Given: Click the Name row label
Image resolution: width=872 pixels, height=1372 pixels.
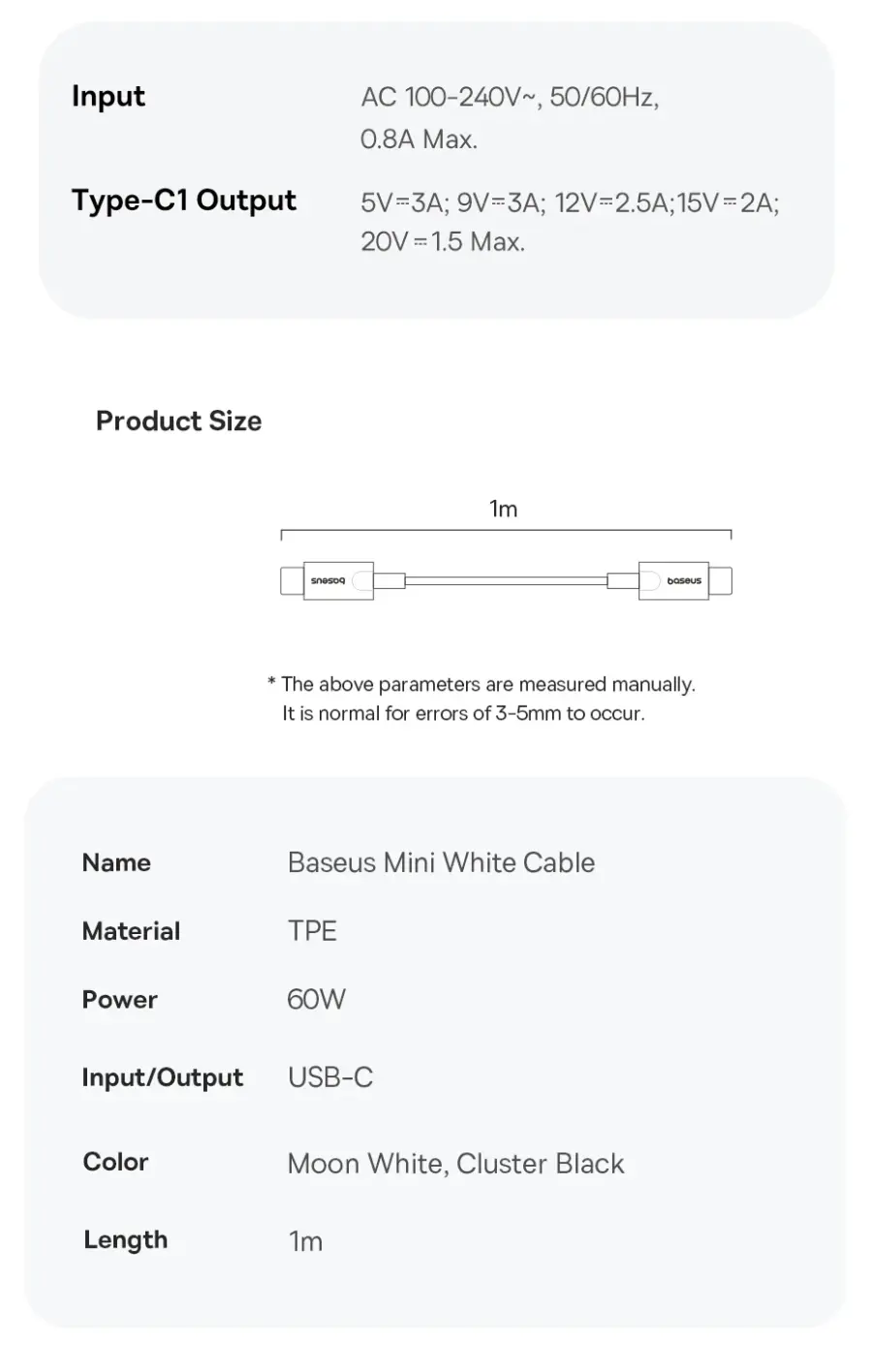Looking at the screenshot, I should pyautogui.click(x=116, y=862).
